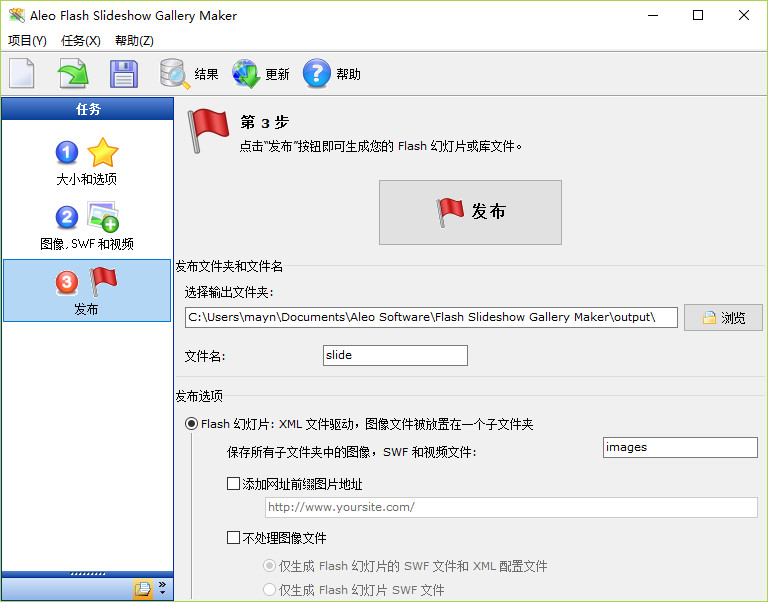This screenshot has height=602, width=768.
Task: Open 结果 results toolbar button
Action: [x=189, y=73]
